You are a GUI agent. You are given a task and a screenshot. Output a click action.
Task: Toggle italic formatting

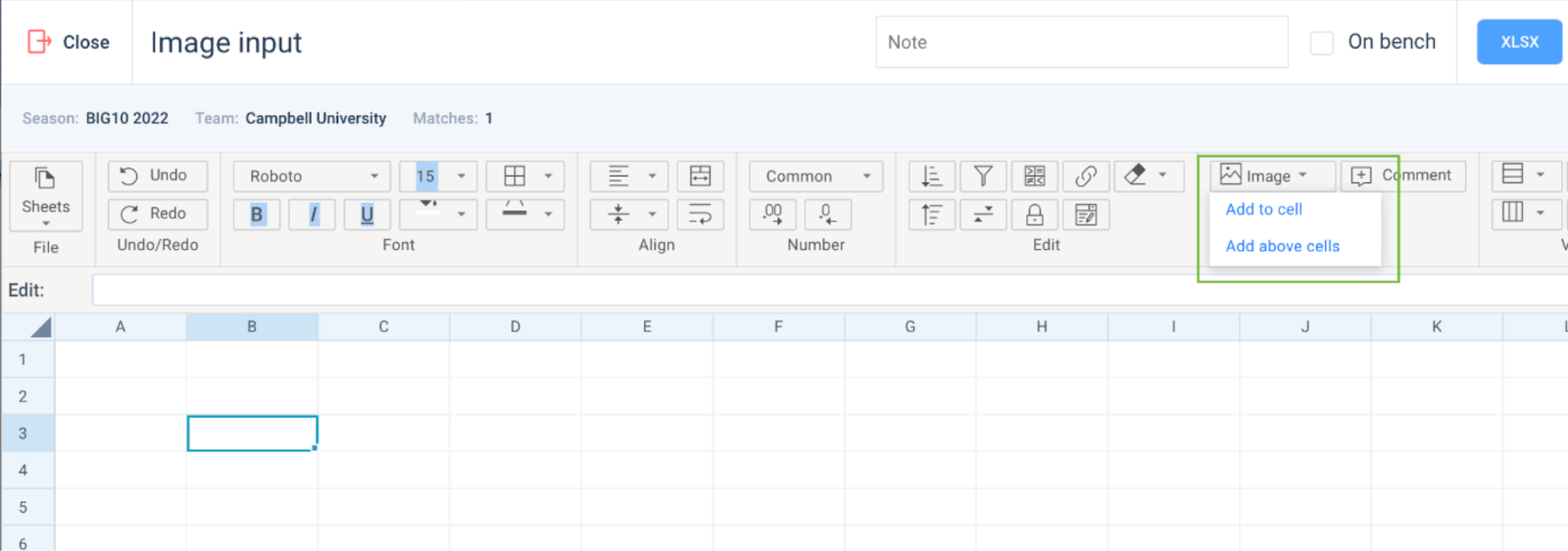(314, 215)
